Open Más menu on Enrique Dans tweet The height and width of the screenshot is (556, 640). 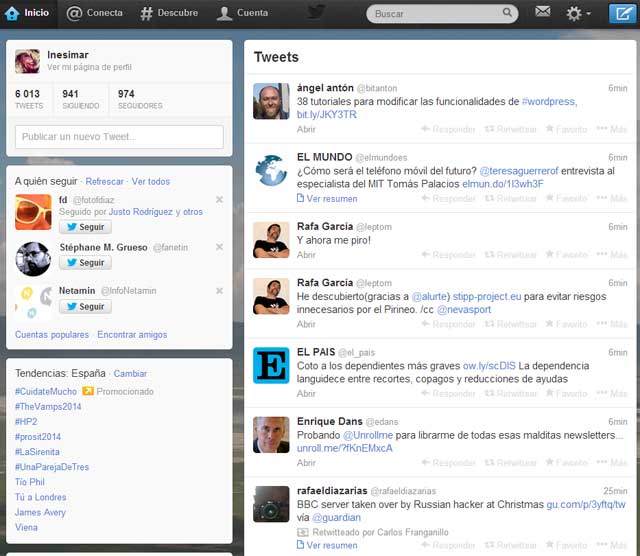tap(612, 463)
